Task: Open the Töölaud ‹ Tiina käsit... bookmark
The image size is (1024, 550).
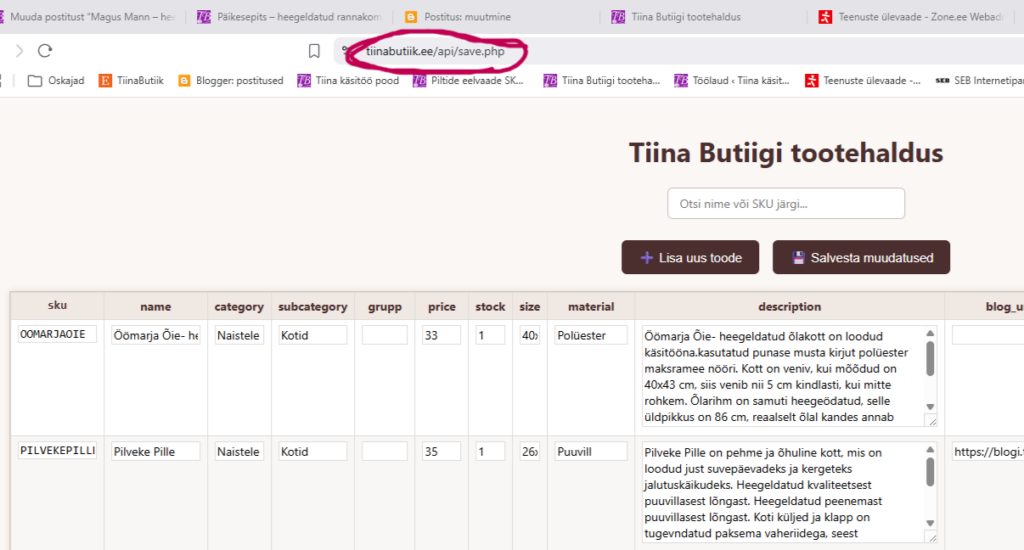Action: [732, 80]
